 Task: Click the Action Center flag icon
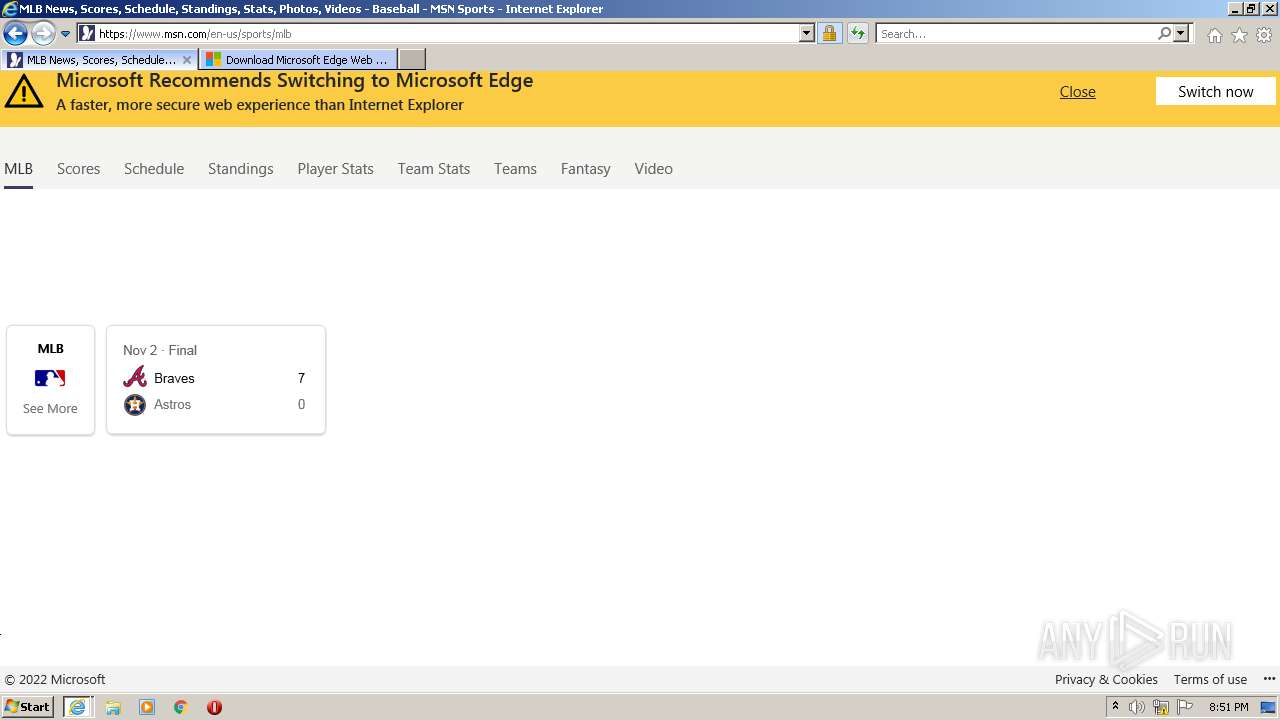coord(1185,707)
